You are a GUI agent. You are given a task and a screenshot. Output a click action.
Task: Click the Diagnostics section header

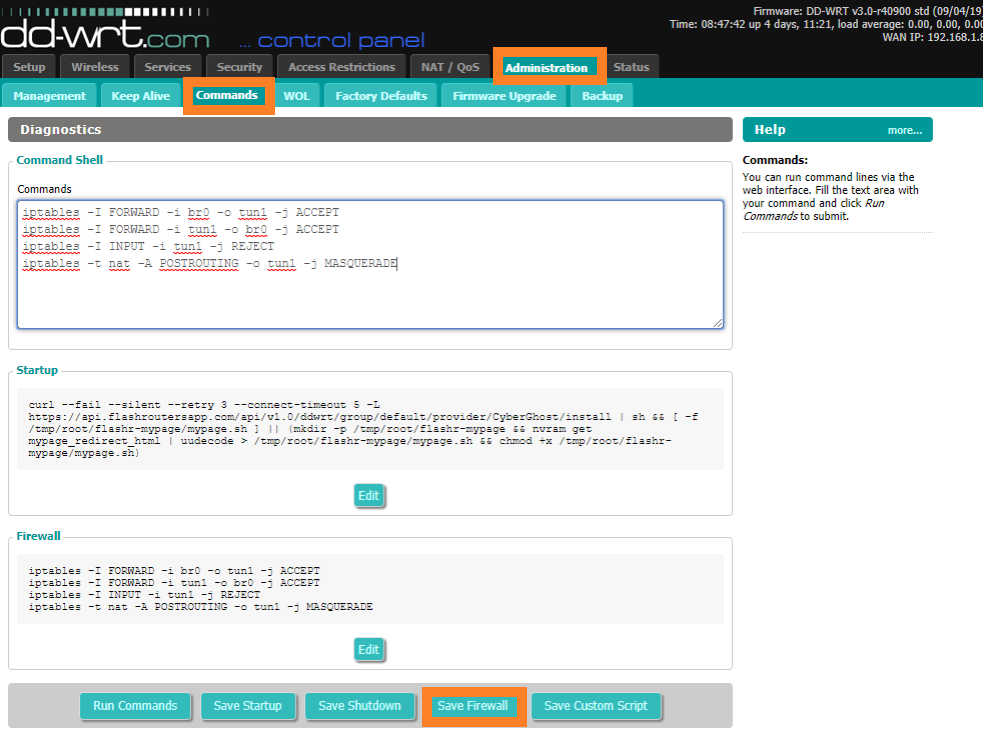[x=370, y=130]
